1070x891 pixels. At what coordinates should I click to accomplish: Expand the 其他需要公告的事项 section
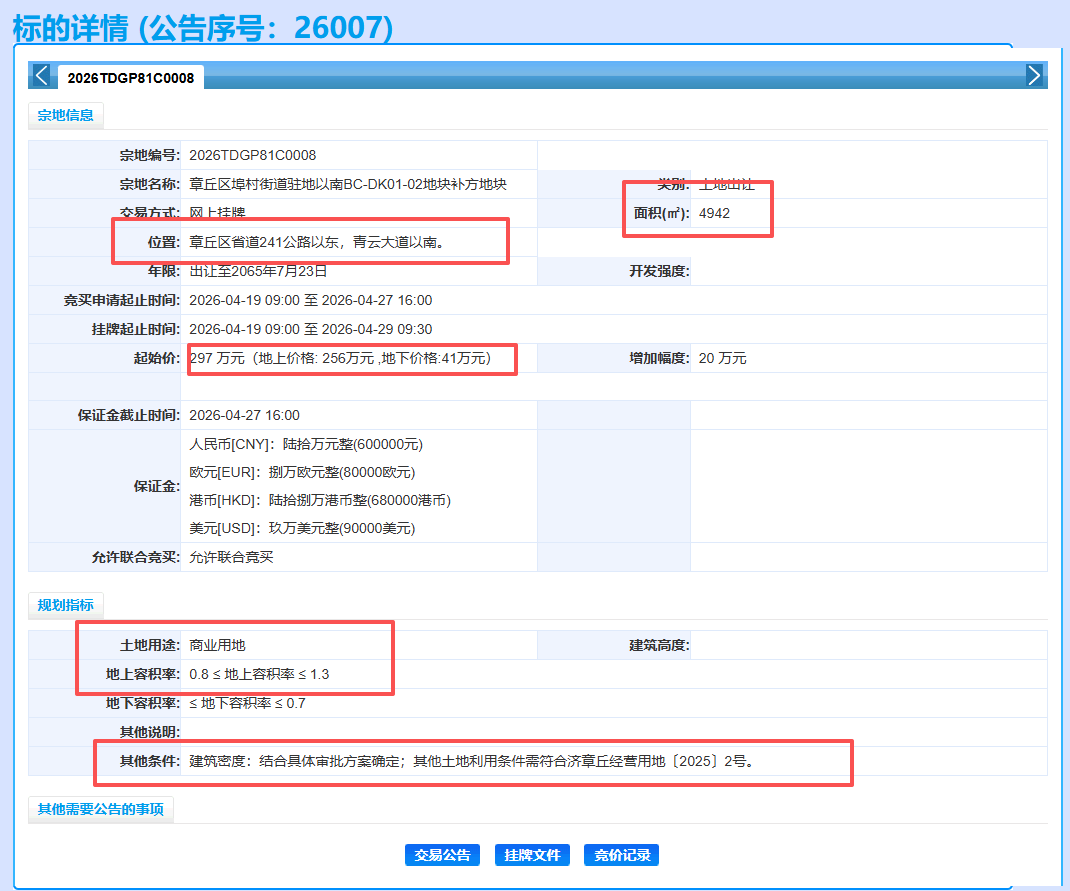[x=100, y=809]
